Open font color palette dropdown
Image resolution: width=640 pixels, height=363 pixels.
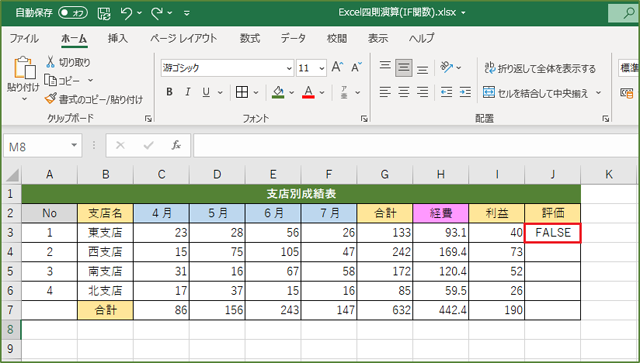tap(322, 93)
